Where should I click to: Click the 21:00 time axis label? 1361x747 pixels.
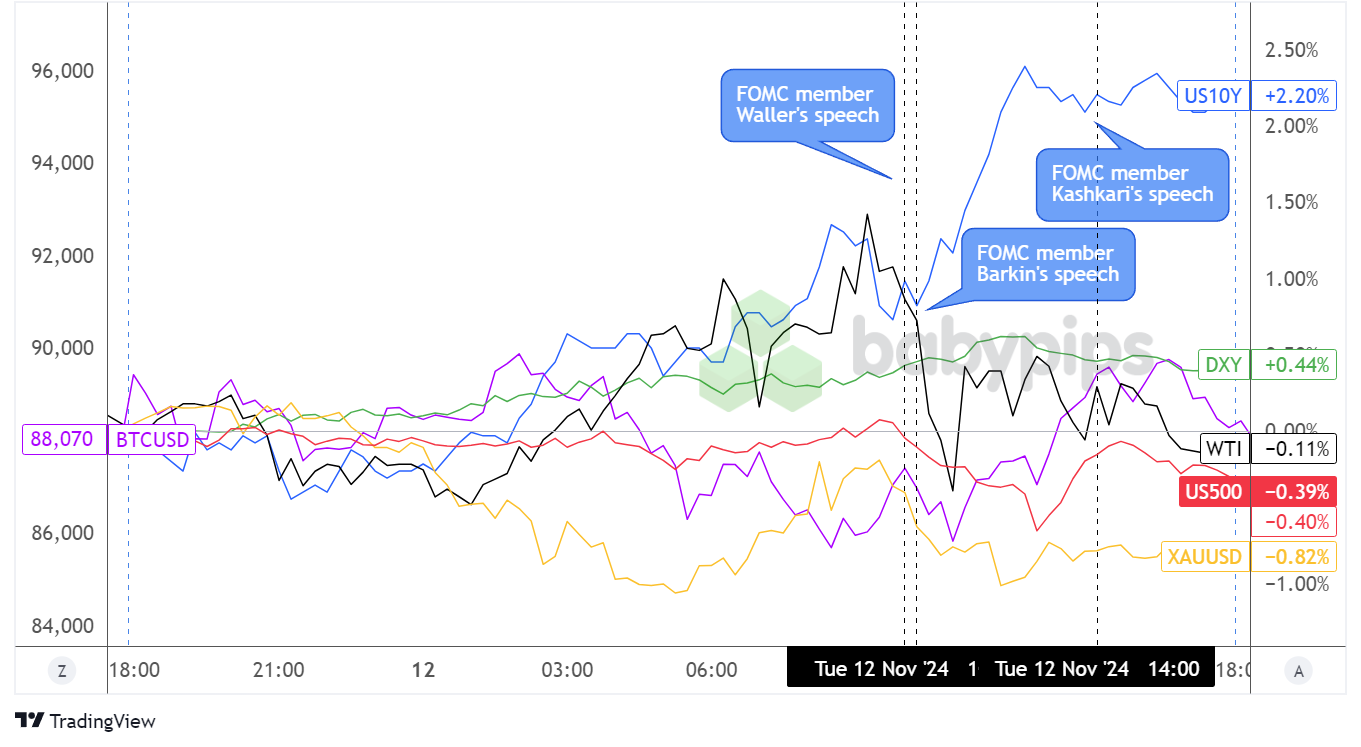pos(278,669)
